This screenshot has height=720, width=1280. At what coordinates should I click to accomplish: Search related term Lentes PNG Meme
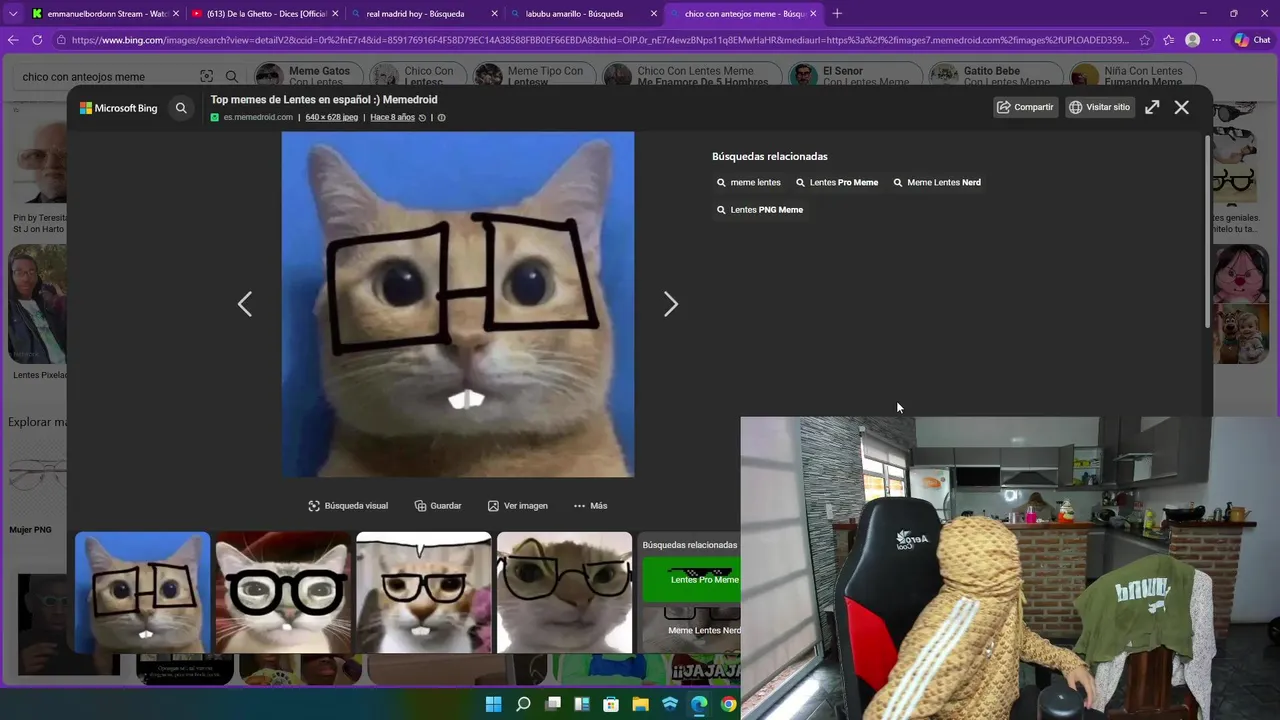click(x=760, y=210)
